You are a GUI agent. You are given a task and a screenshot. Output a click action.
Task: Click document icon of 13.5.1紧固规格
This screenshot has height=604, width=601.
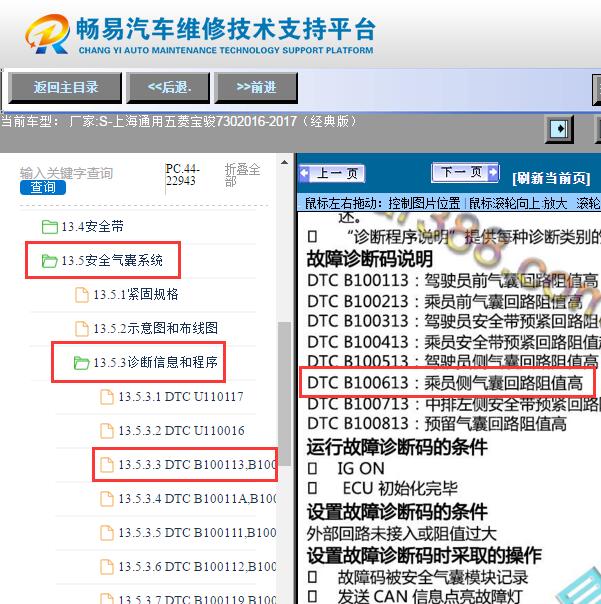(81, 295)
